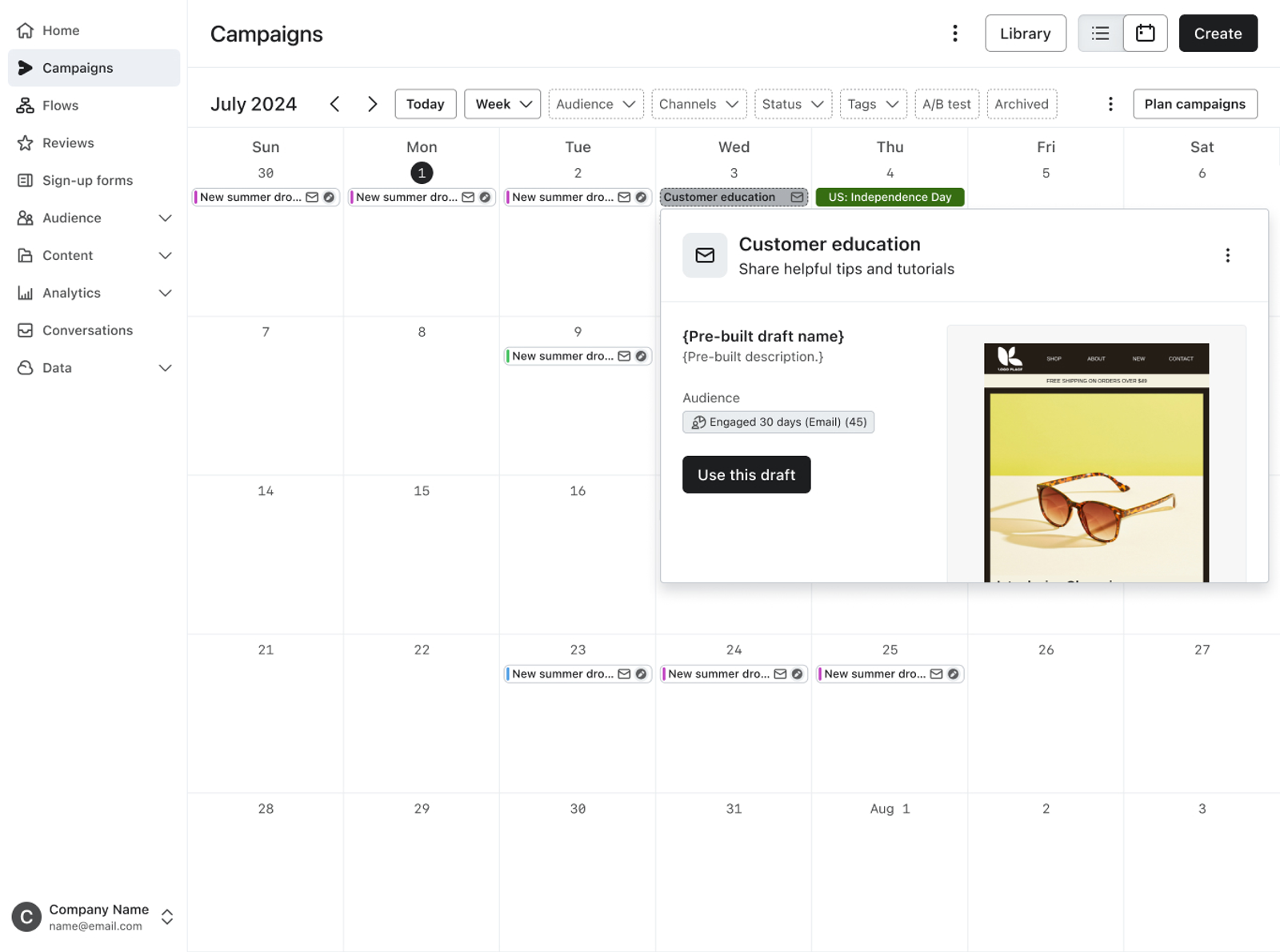The height and width of the screenshot is (952, 1280).
Task: Go to previous month arrow
Action: click(335, 104)
